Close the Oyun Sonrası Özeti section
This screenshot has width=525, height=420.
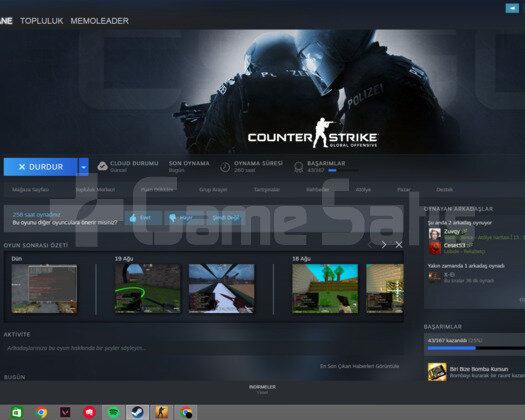(x=399, y=245)
